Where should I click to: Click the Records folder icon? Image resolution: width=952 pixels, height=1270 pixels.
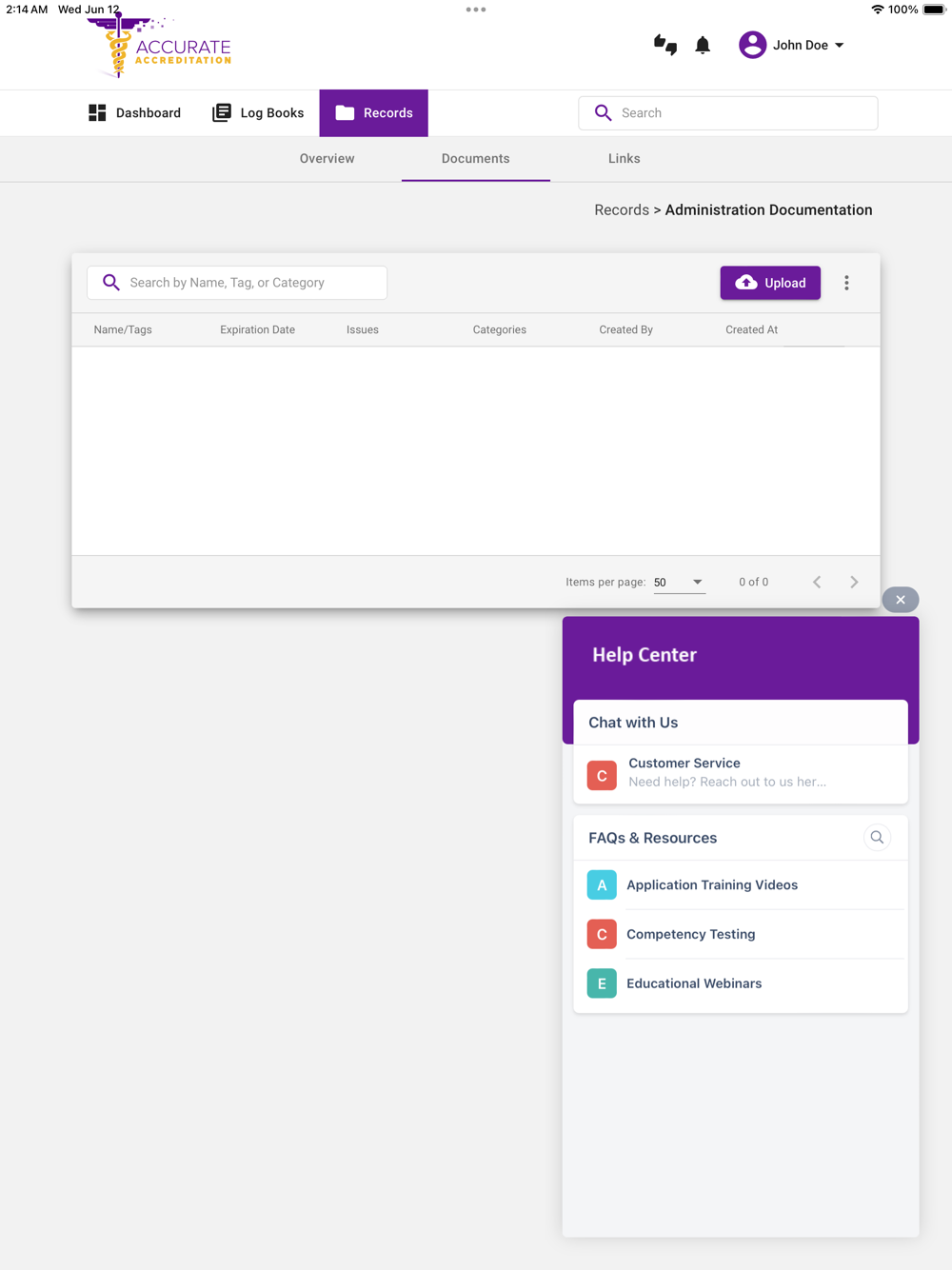[x=345, y=113]
